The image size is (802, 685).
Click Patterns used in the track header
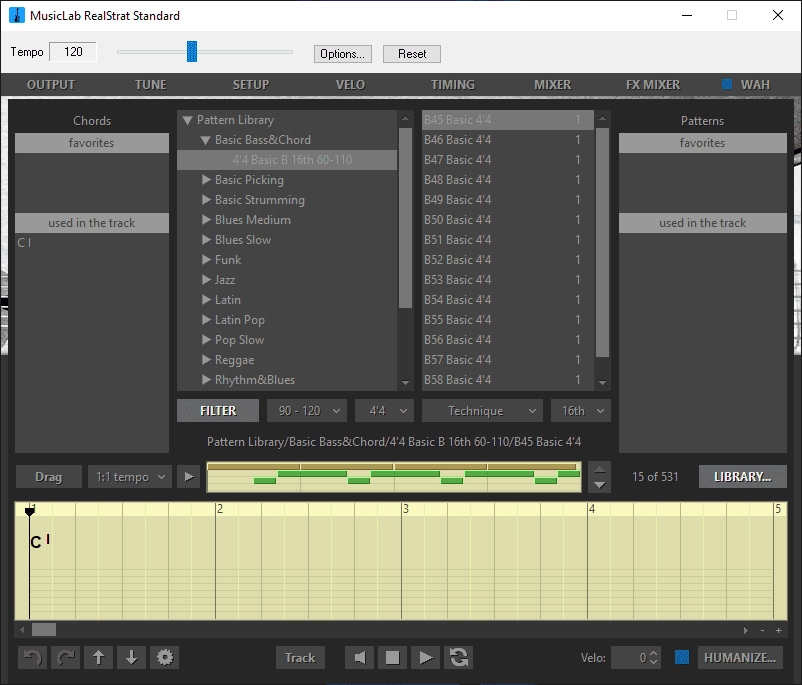pyautogui.click(x=703, y=223)
